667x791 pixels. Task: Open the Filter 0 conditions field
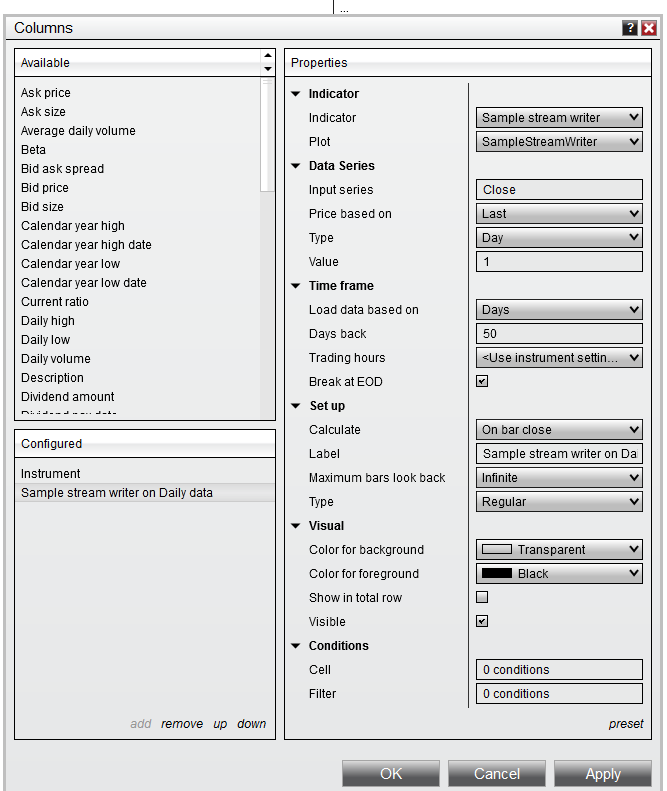pos(559,694)
